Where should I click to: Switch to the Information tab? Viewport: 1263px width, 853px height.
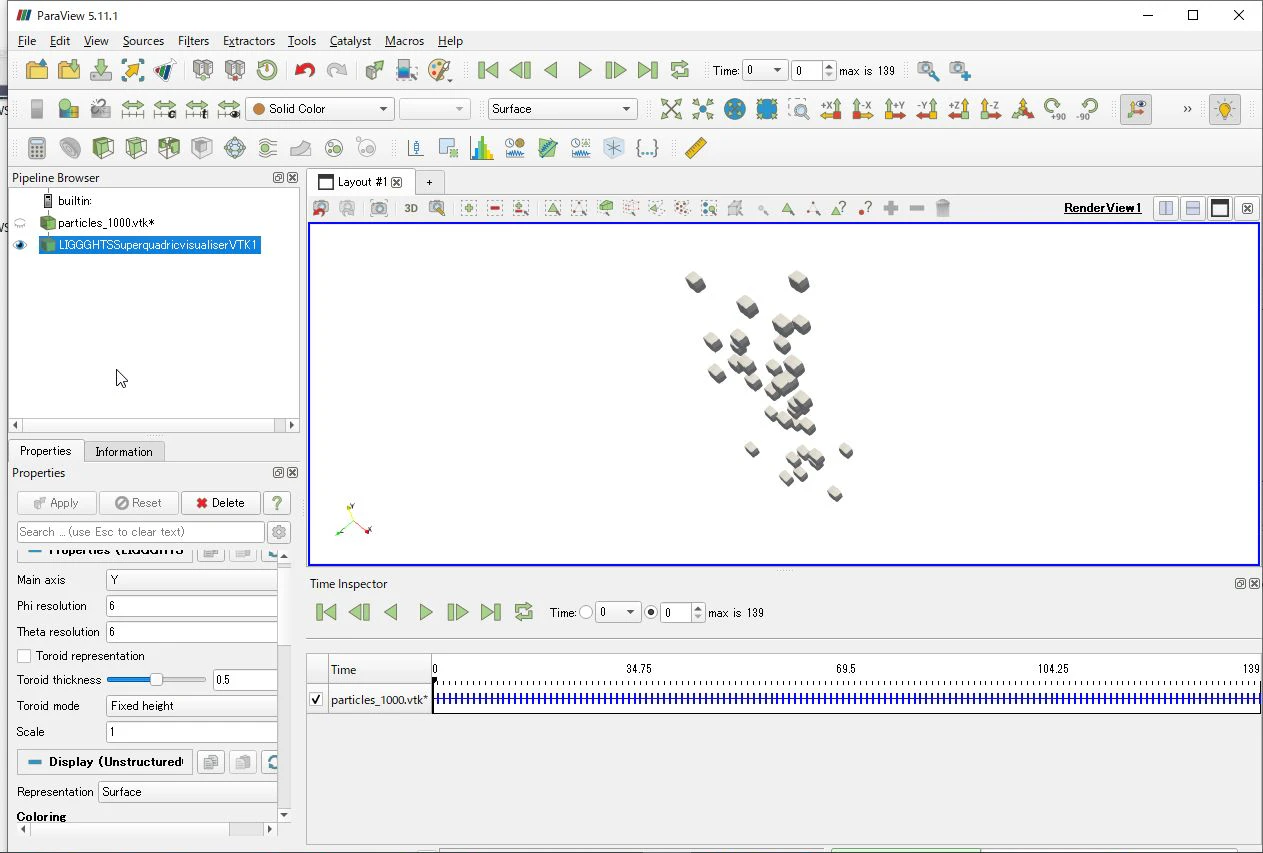pos(124,452)
